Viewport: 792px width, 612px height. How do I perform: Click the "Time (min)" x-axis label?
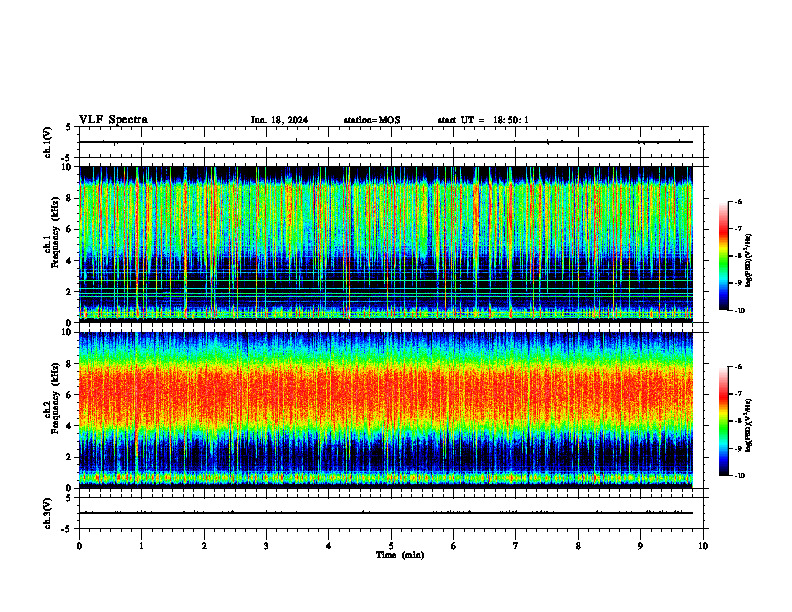400,555
